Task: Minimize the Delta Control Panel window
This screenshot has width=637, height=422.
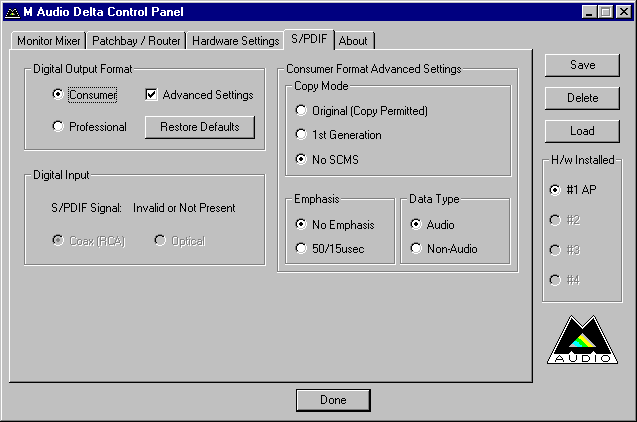Action: (589, 12)
